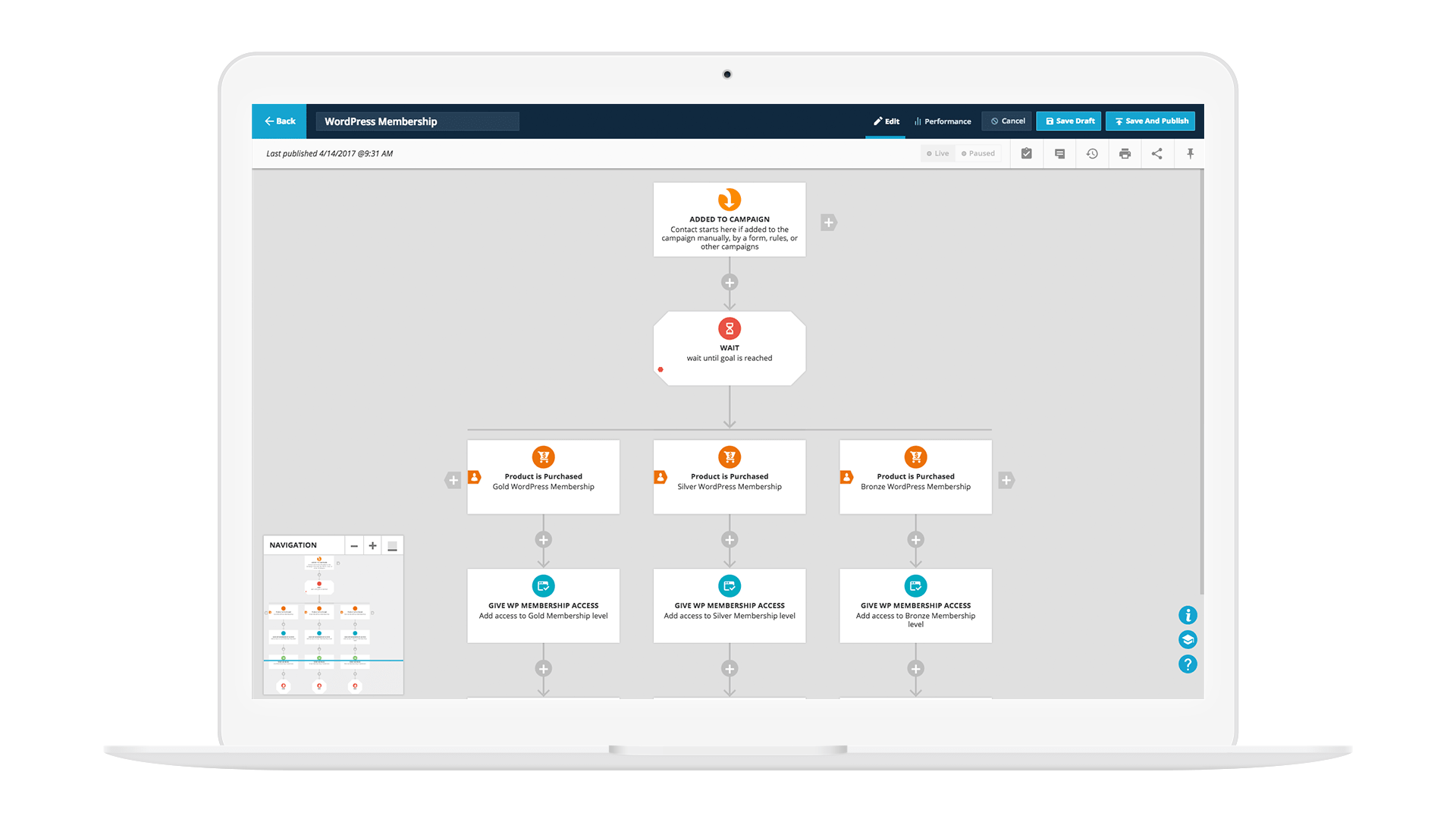
Task: Click the Save Draft button
Action: click(x=1069, y=121)
